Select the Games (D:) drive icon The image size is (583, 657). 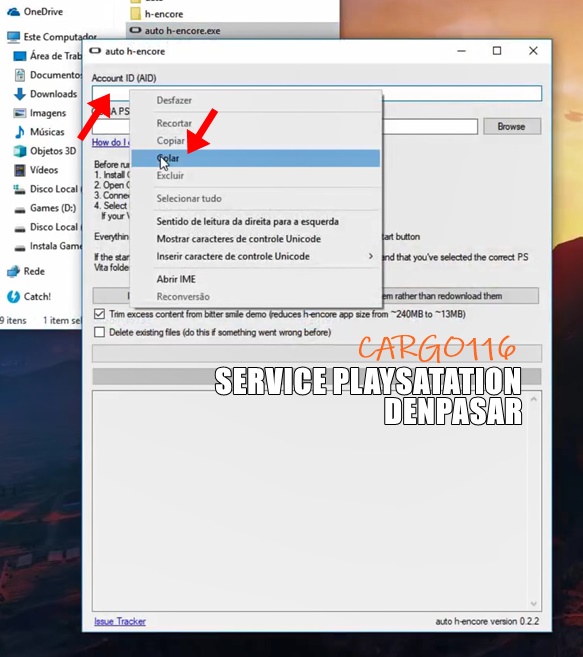(x=20, y=209)
